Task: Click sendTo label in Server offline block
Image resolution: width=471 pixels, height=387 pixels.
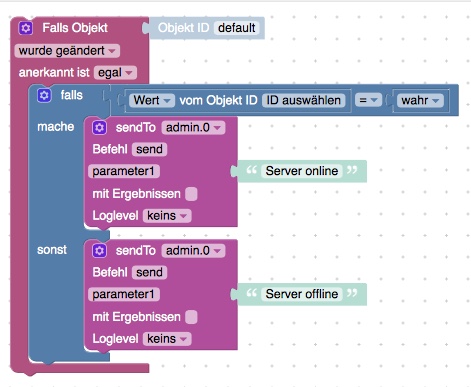Action: click(x=136, y=251)
